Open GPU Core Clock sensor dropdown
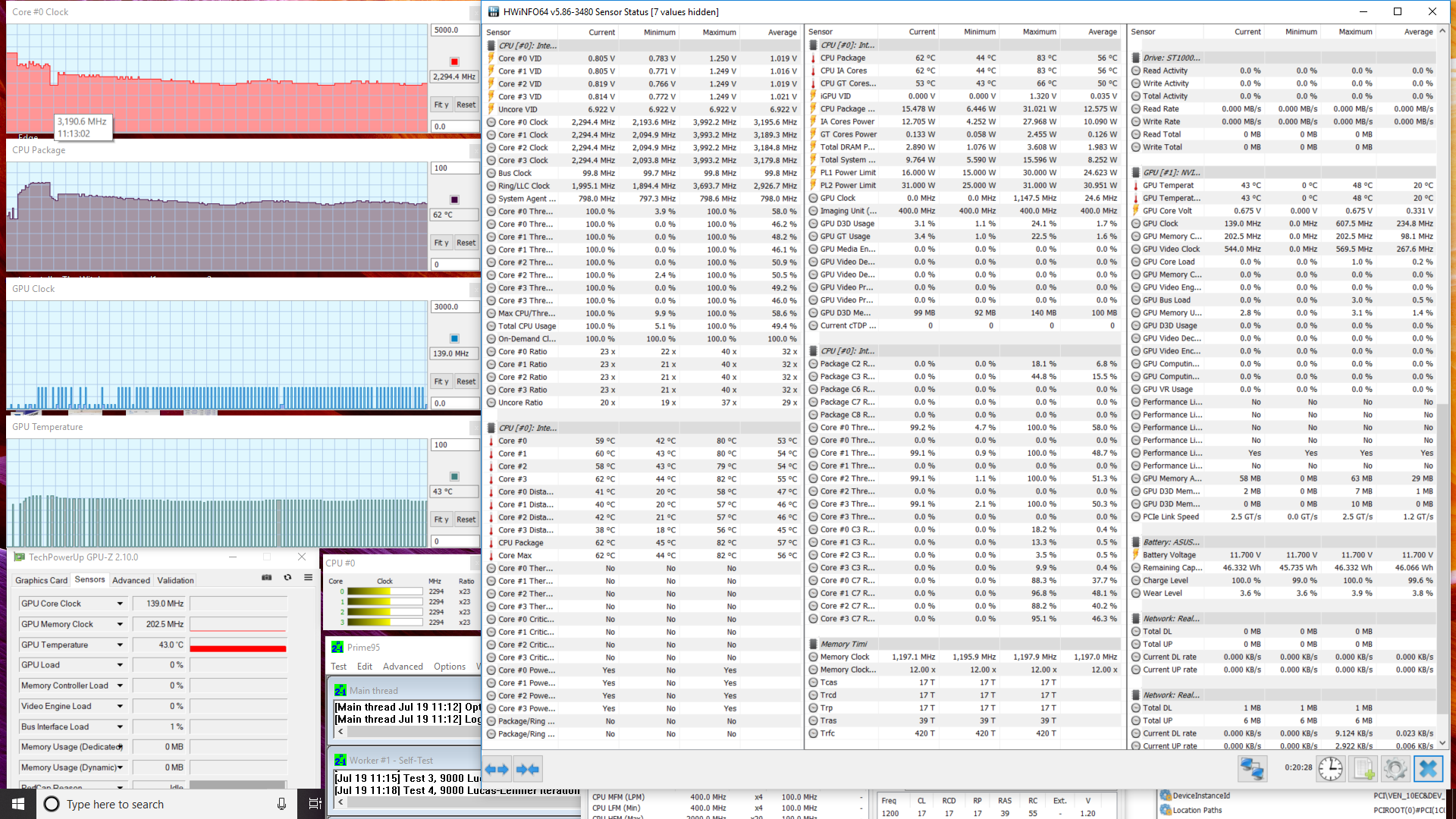The image size is (1456, 819). [x=120, y=604]
